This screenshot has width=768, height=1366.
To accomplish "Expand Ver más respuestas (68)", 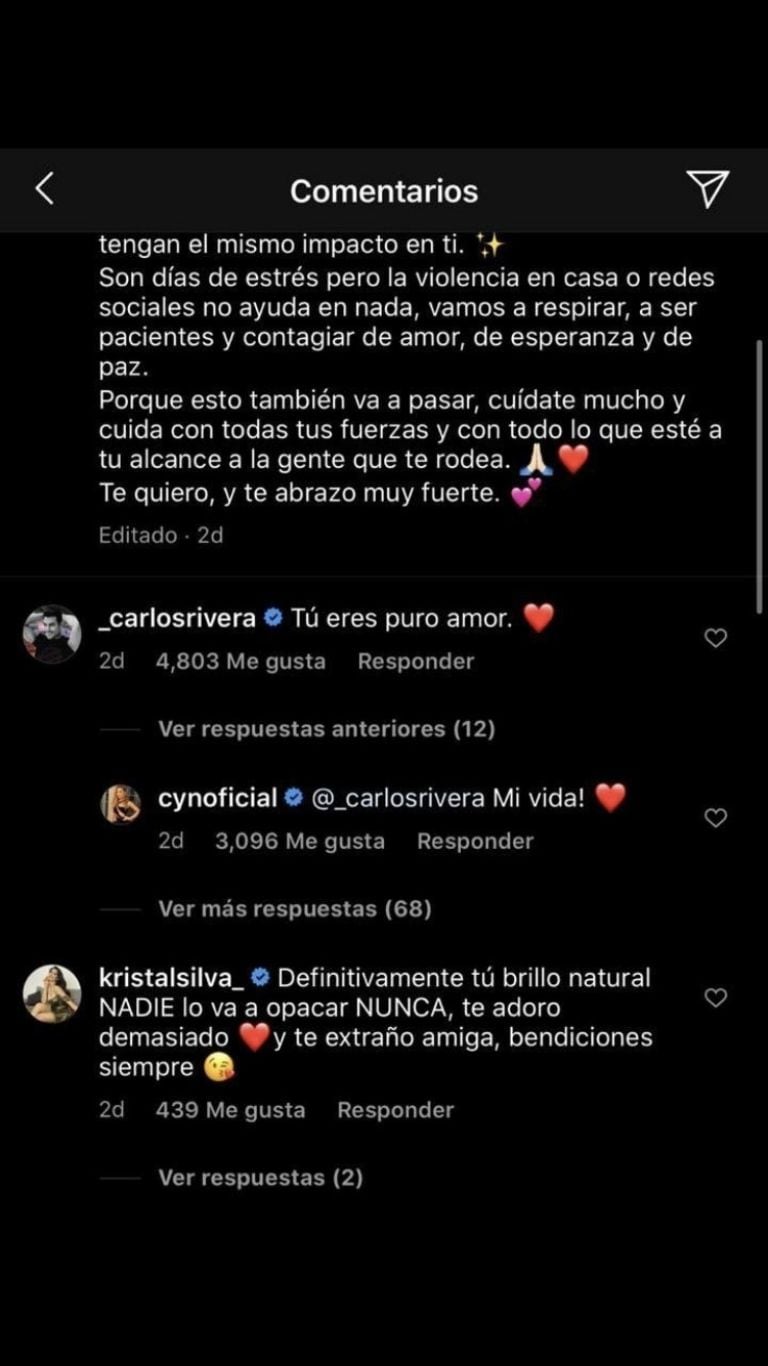I will [x=294, y=909].
